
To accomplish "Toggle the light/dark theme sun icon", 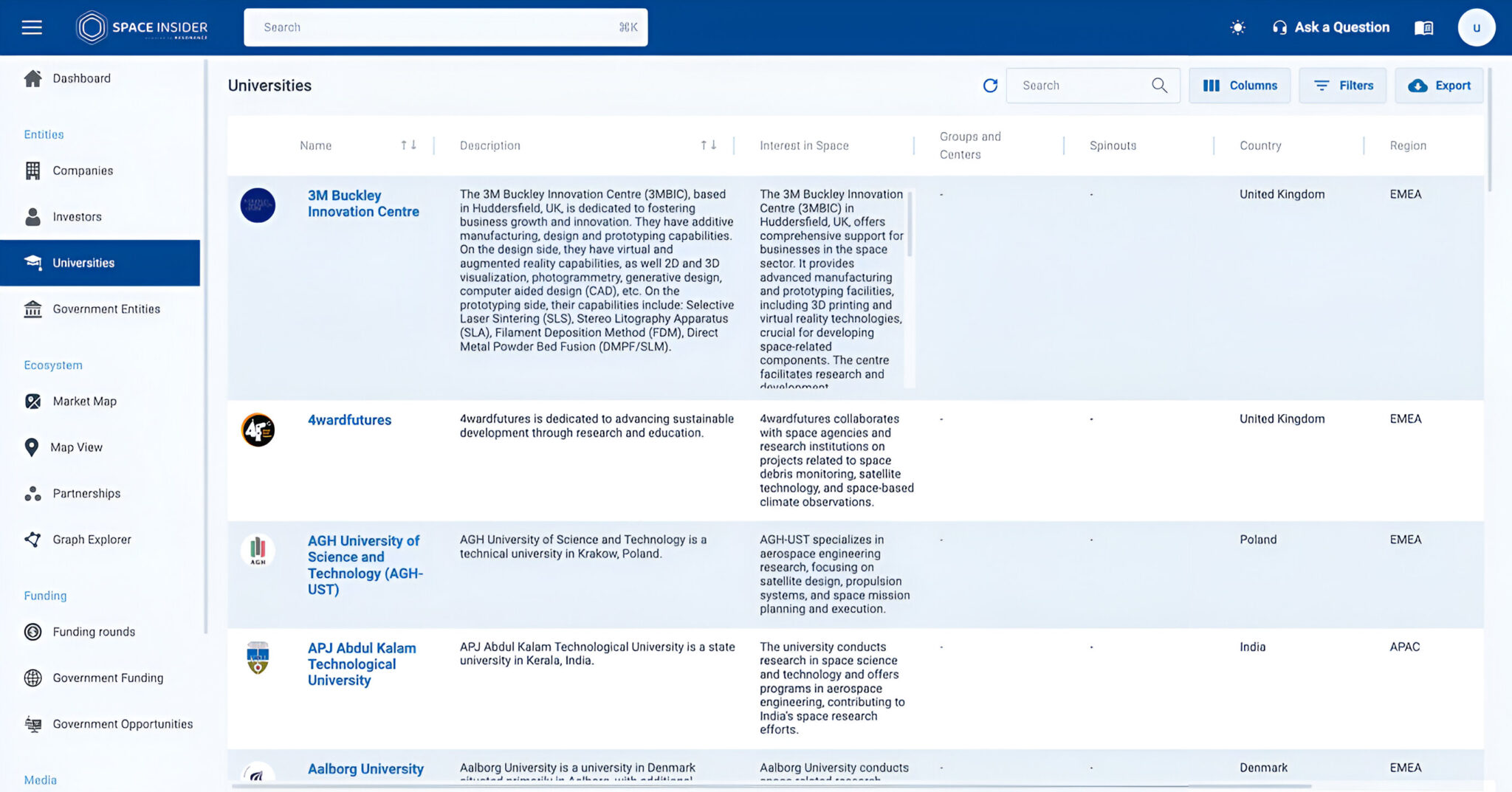I will (1237, 27).
